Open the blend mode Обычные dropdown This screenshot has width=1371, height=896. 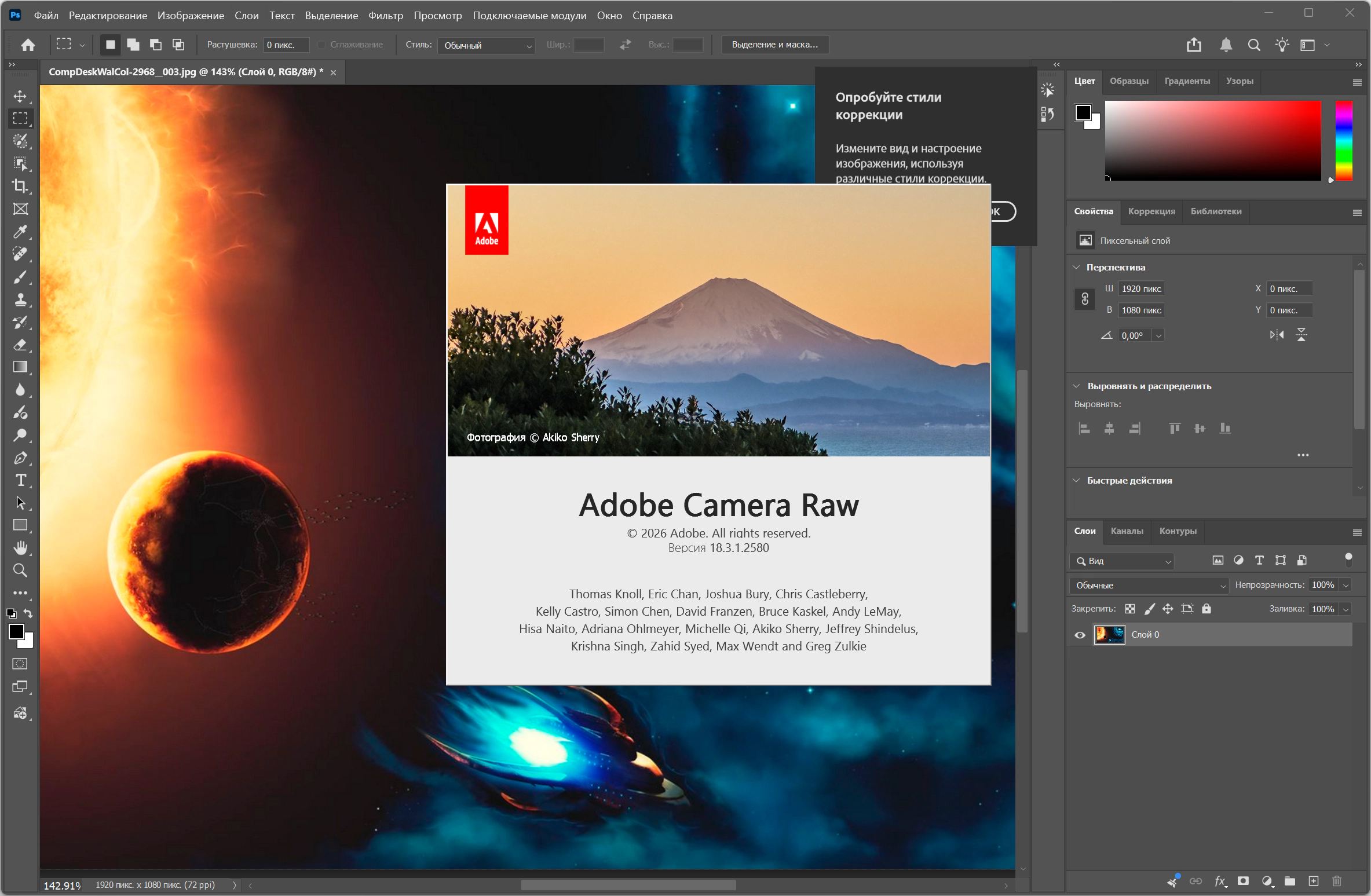[x=1149, y=586]
